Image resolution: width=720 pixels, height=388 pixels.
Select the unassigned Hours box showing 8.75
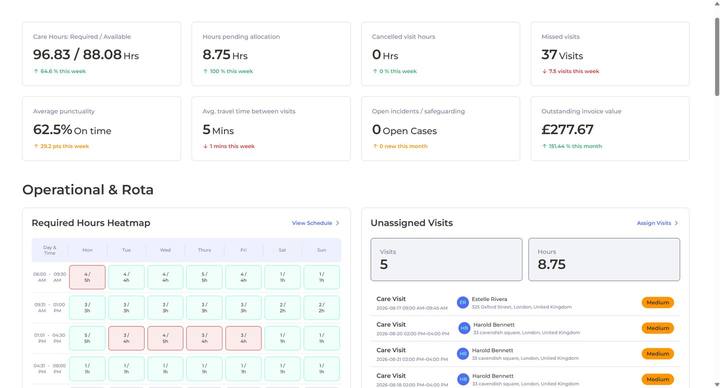[604, 259]
